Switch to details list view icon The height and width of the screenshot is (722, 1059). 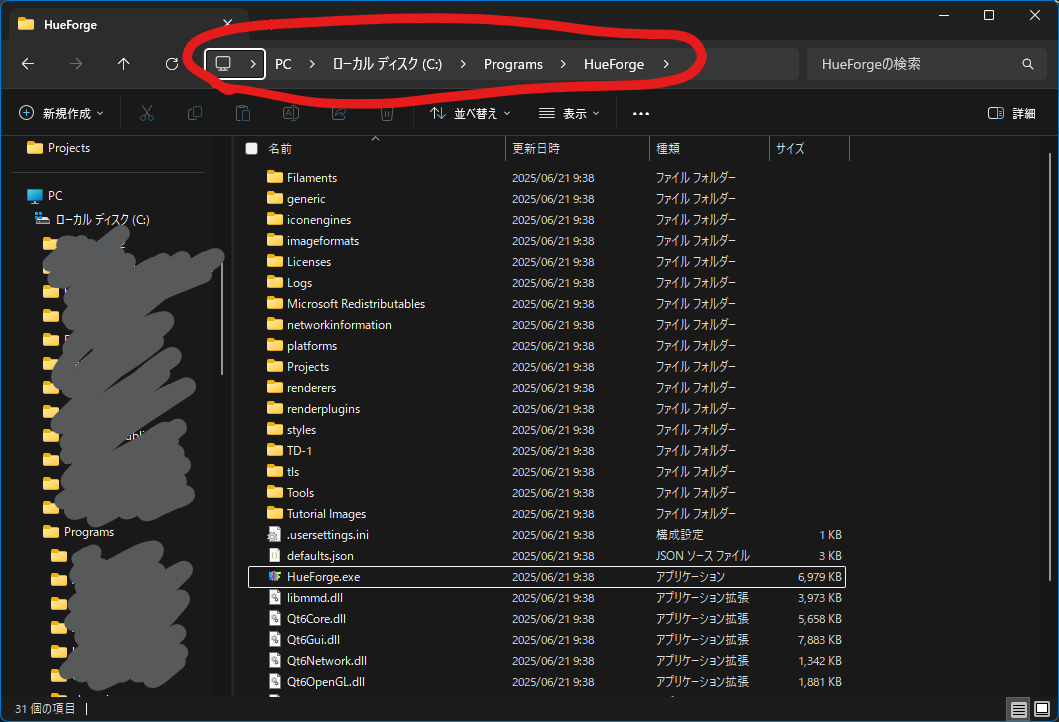pos(1019,709)
